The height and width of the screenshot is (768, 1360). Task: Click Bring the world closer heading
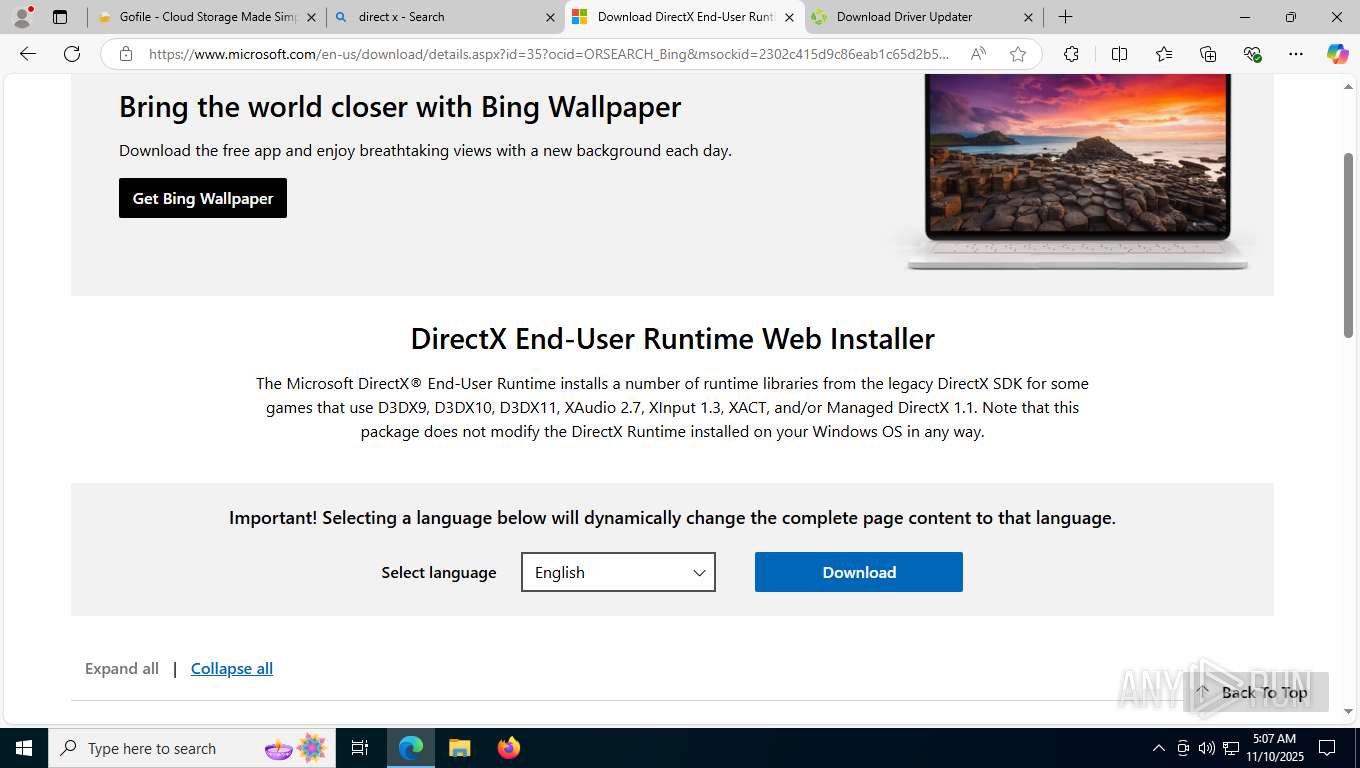click(400, 107)
